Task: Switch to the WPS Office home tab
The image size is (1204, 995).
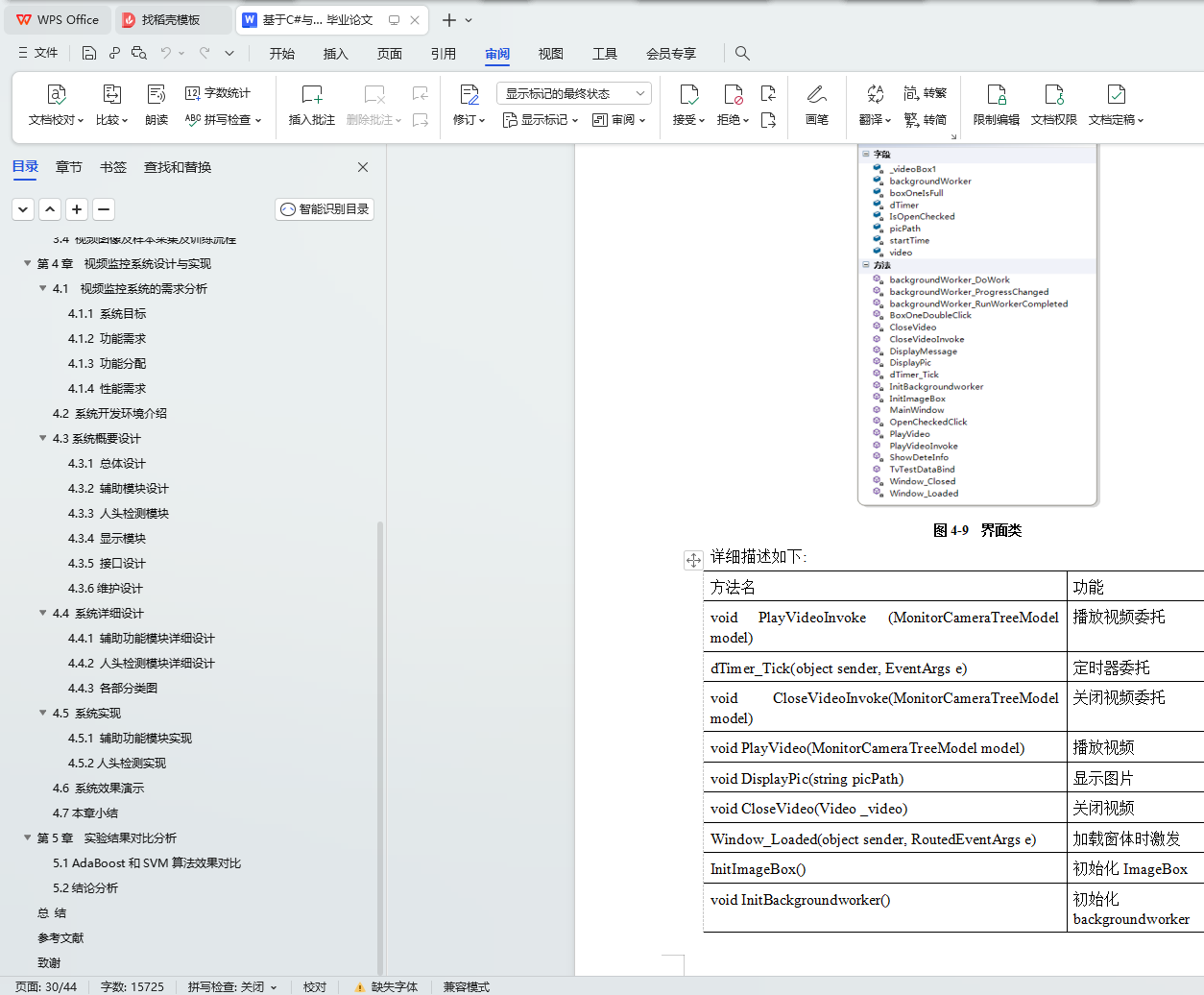Action: tap(59, 19)
